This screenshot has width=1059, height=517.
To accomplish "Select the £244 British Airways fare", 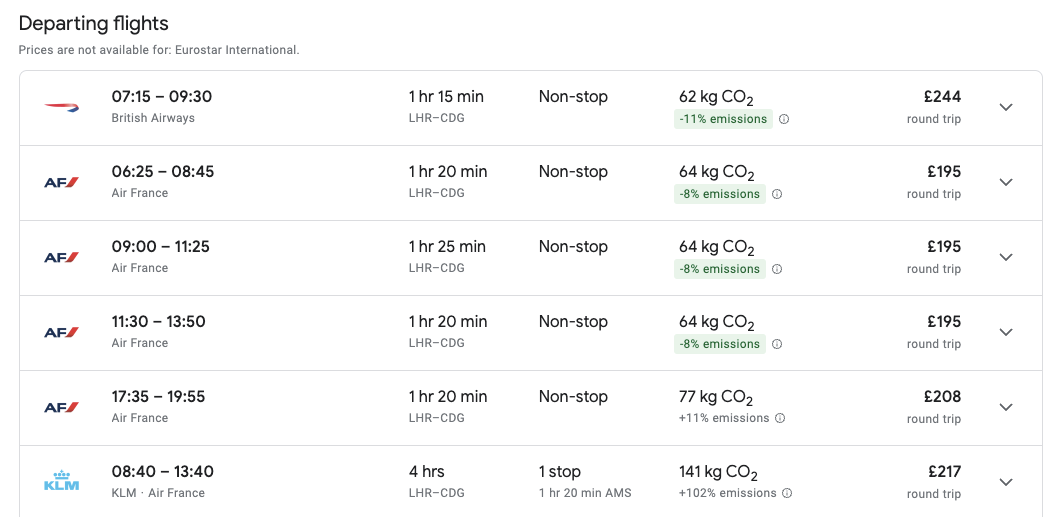I will [941, 97].
